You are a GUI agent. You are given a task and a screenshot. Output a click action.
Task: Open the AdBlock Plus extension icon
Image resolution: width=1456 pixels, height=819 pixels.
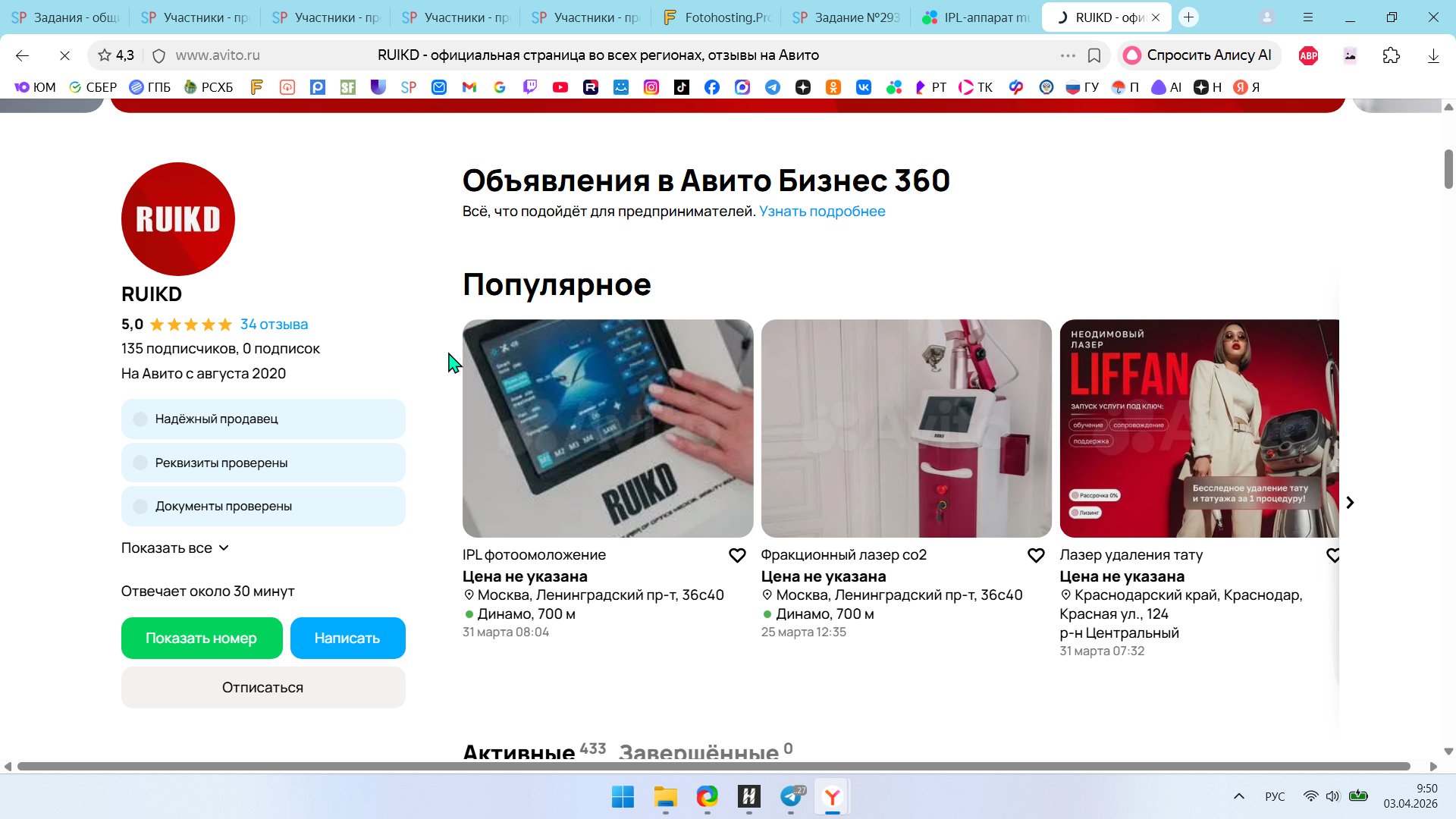[1308, 55]
